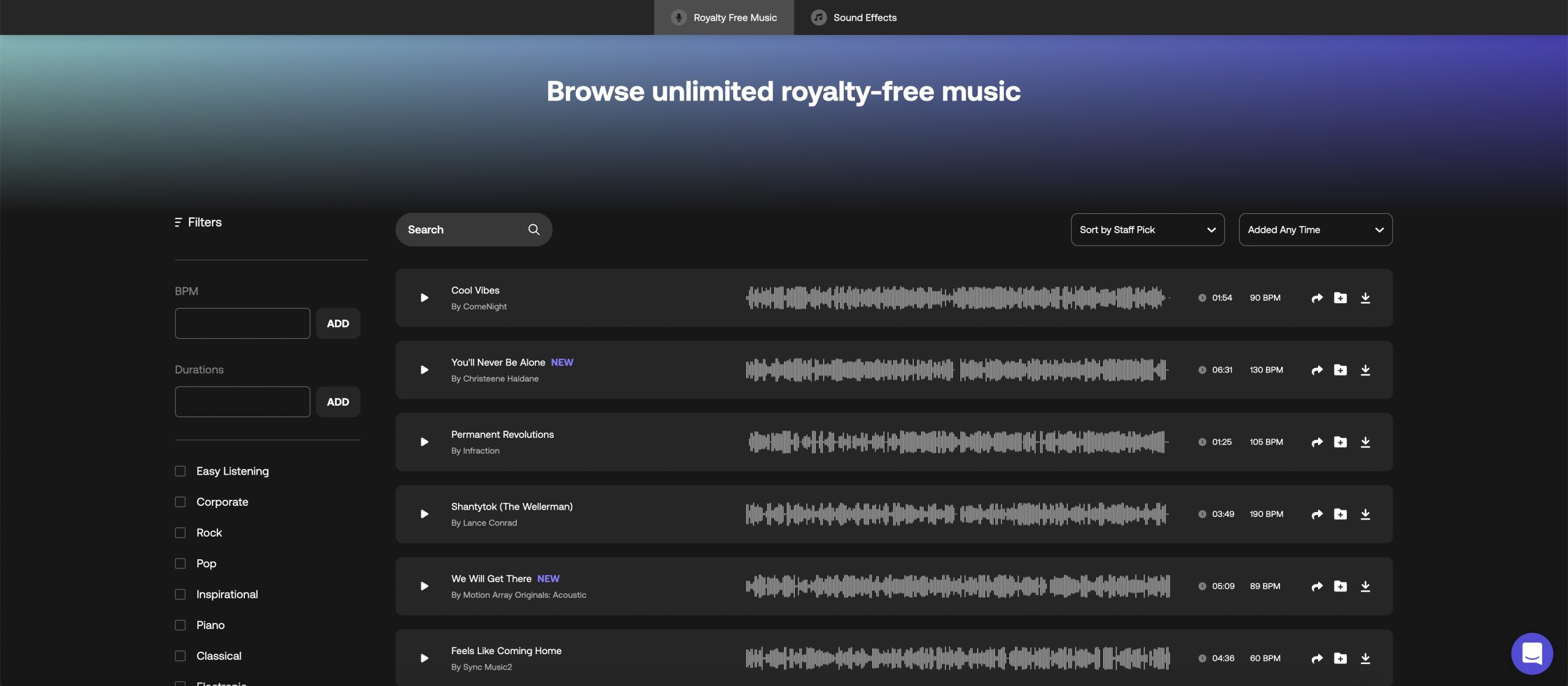Viewport: 1568px width, 686px height.
Task: Share the Cool Vibes track
Action: point(1317,298)
